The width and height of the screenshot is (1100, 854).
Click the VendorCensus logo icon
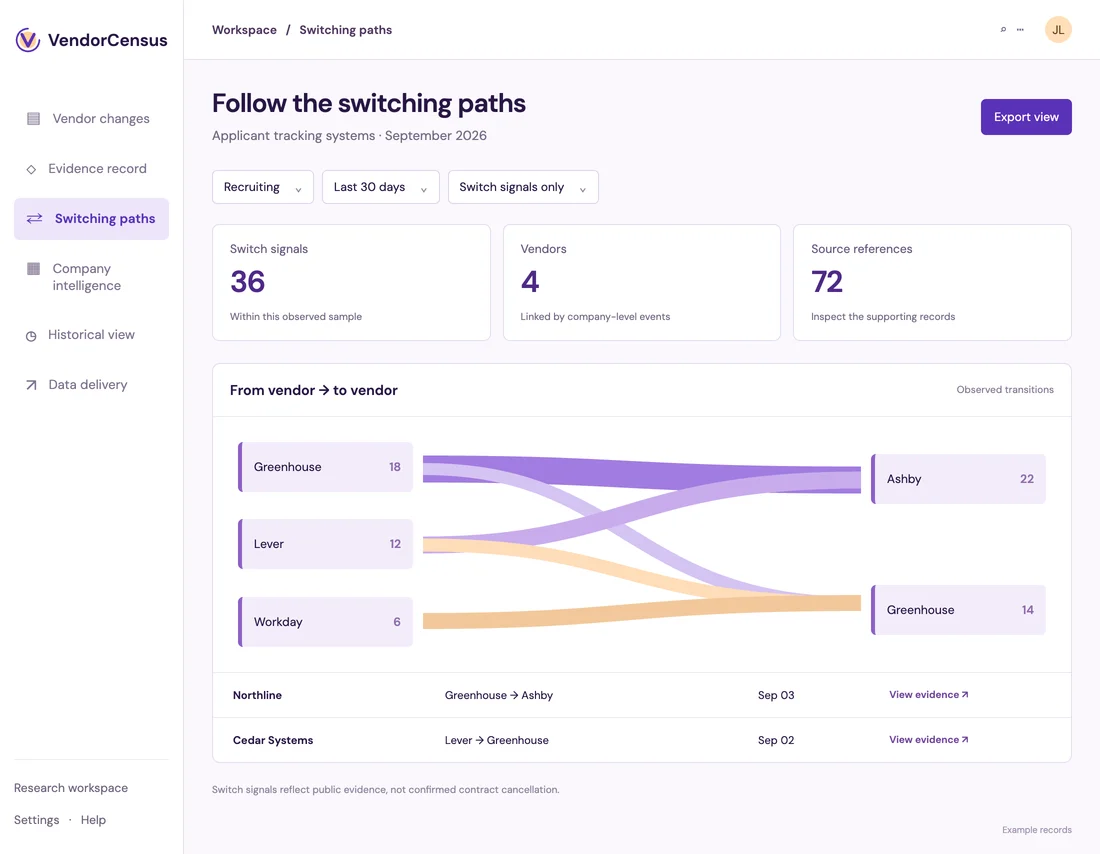pos(28,40)
